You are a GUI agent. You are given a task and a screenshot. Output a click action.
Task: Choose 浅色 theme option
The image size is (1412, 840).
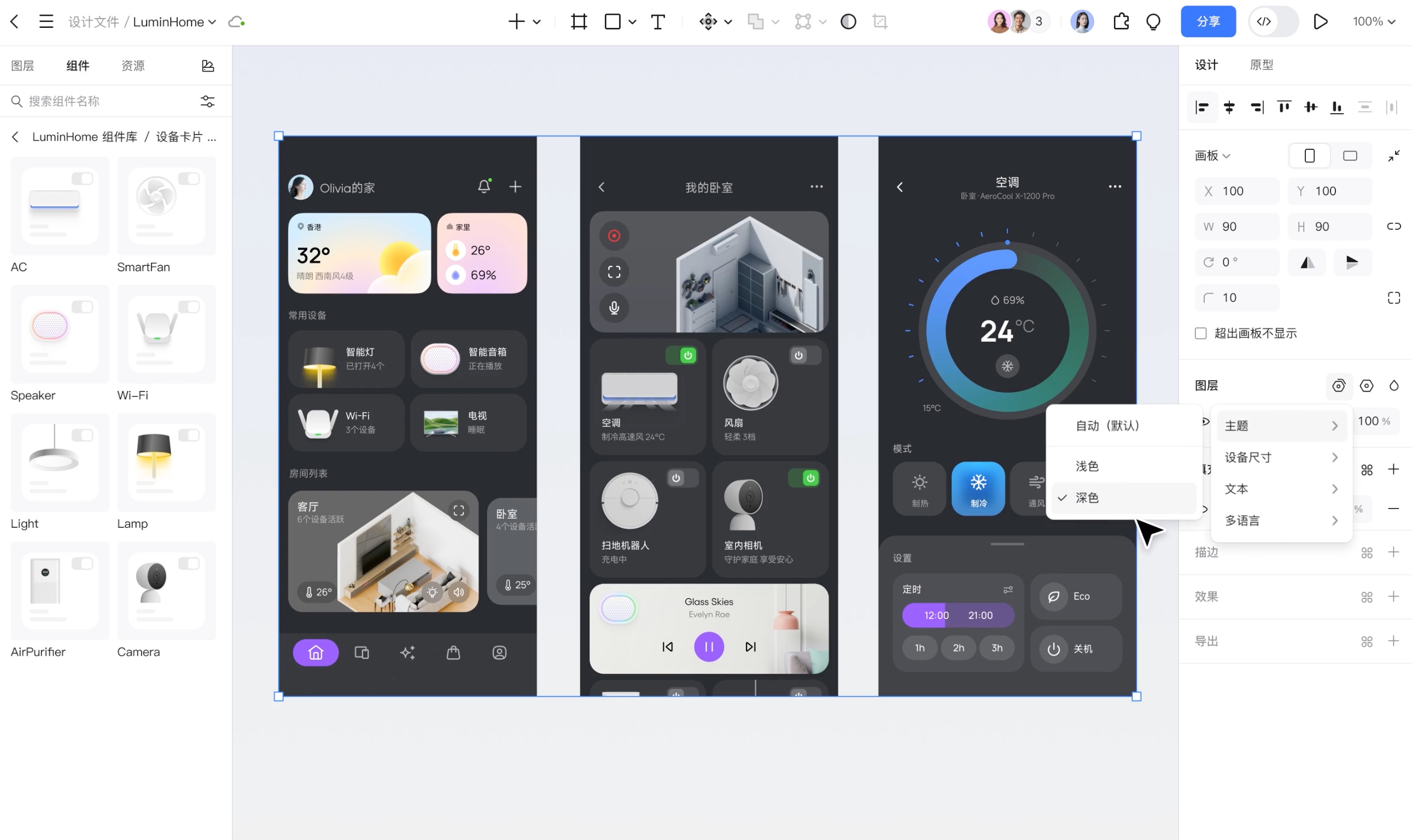[1124, 466]
